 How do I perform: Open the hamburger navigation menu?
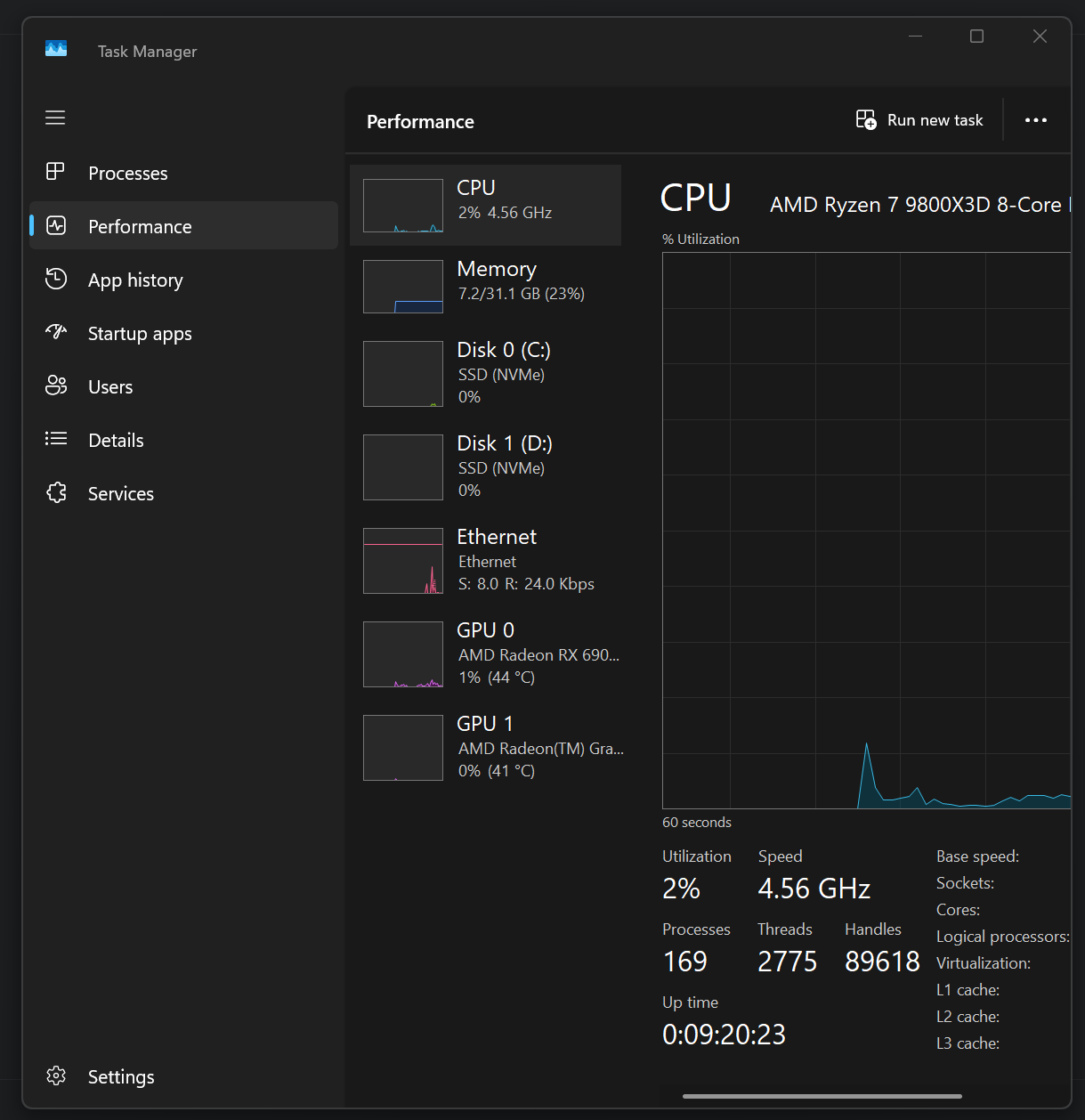click(55, 118)
